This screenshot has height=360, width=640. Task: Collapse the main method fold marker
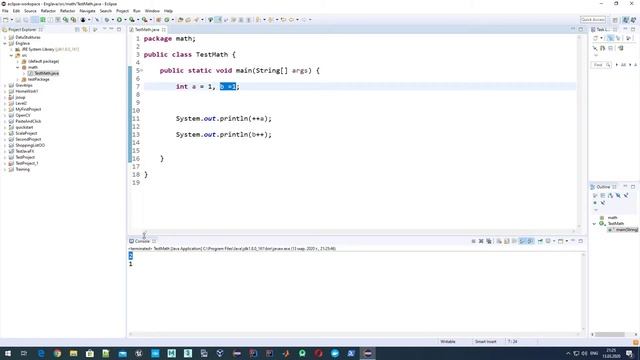tap(141, 71)
